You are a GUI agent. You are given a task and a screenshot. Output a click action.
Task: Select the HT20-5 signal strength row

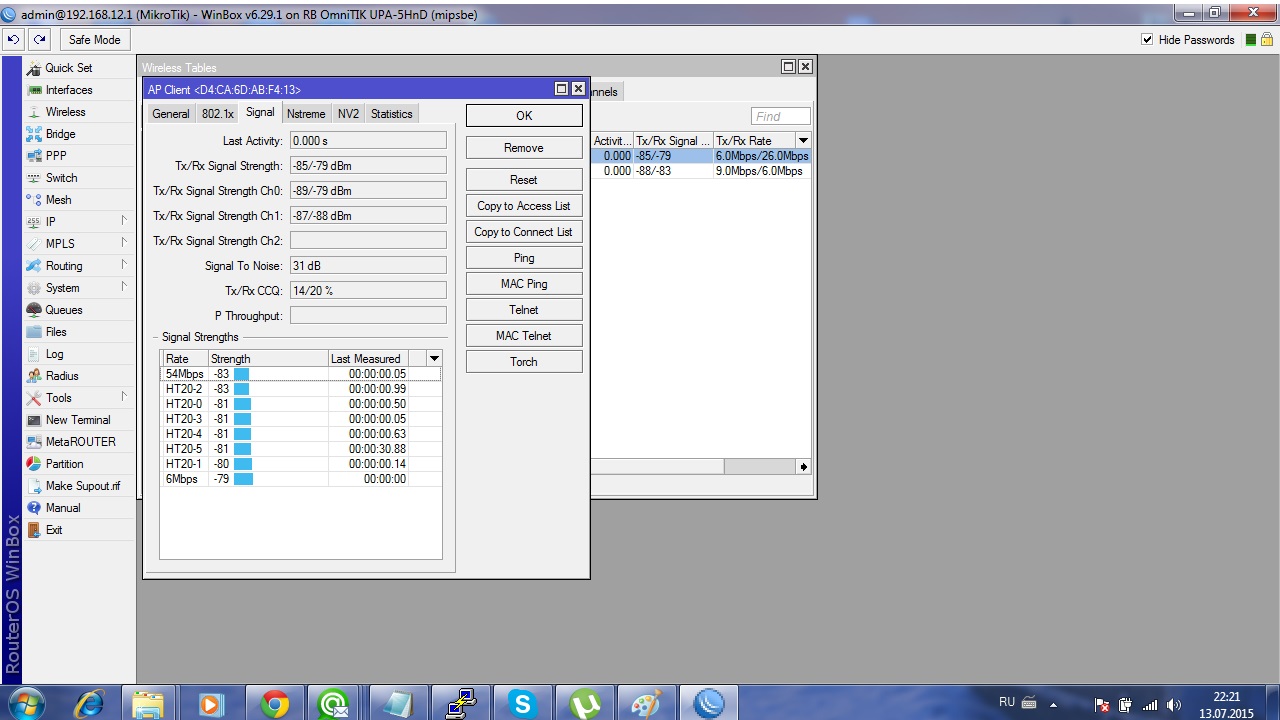tap(300, 449)
